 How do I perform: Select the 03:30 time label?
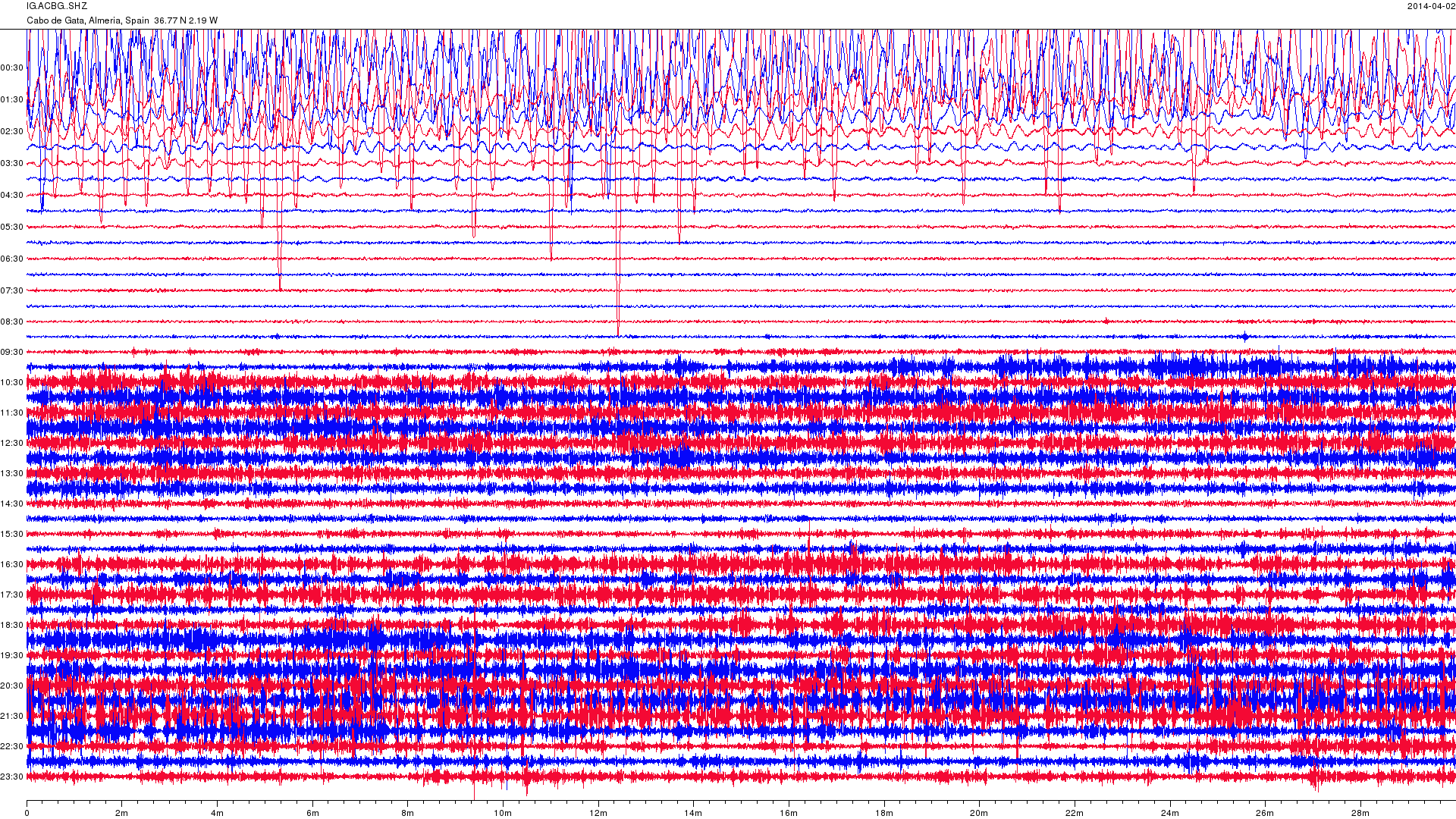(x=12, y=164)
